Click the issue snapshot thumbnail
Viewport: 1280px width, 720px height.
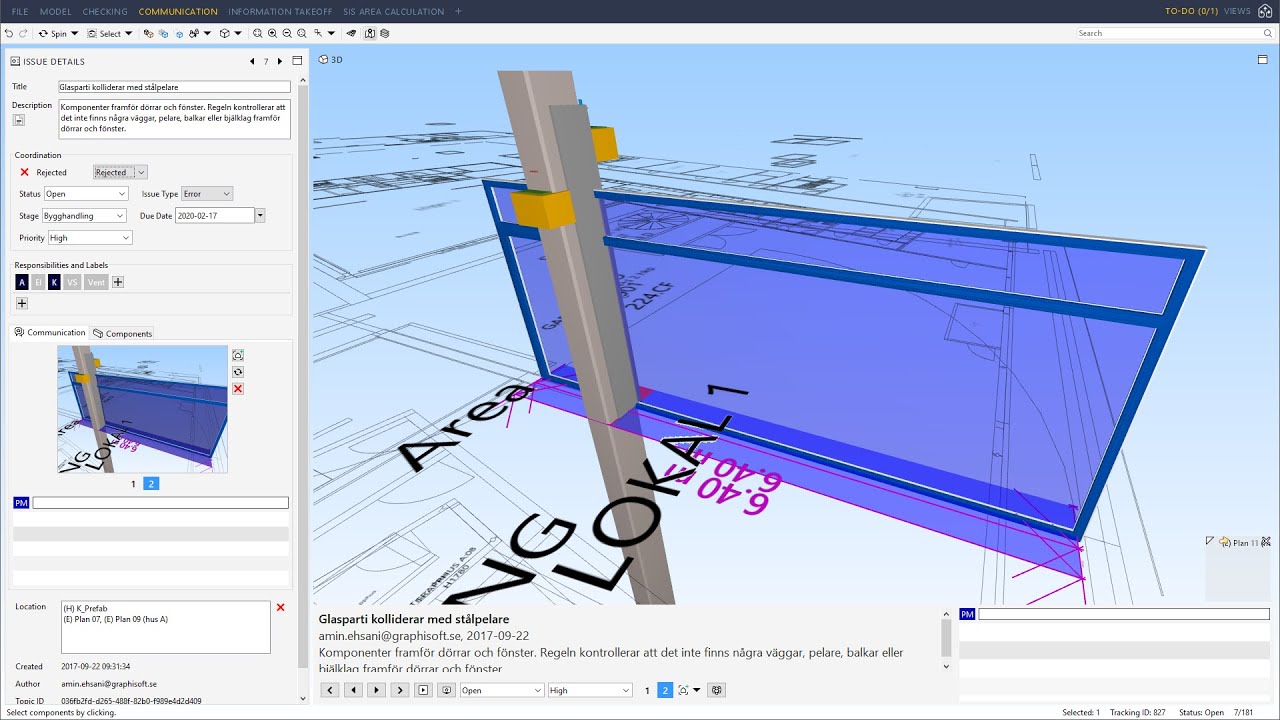pos(142,409)
